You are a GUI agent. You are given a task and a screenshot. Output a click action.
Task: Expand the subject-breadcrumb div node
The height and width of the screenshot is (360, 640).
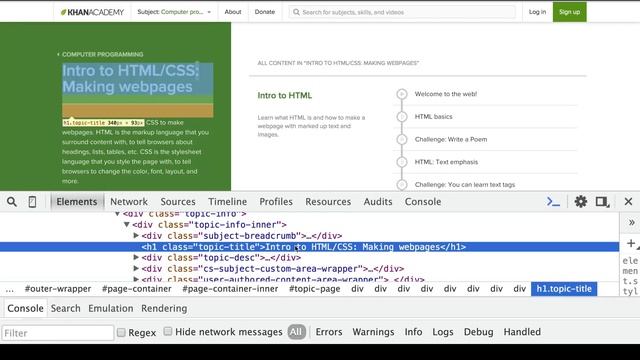136,236
